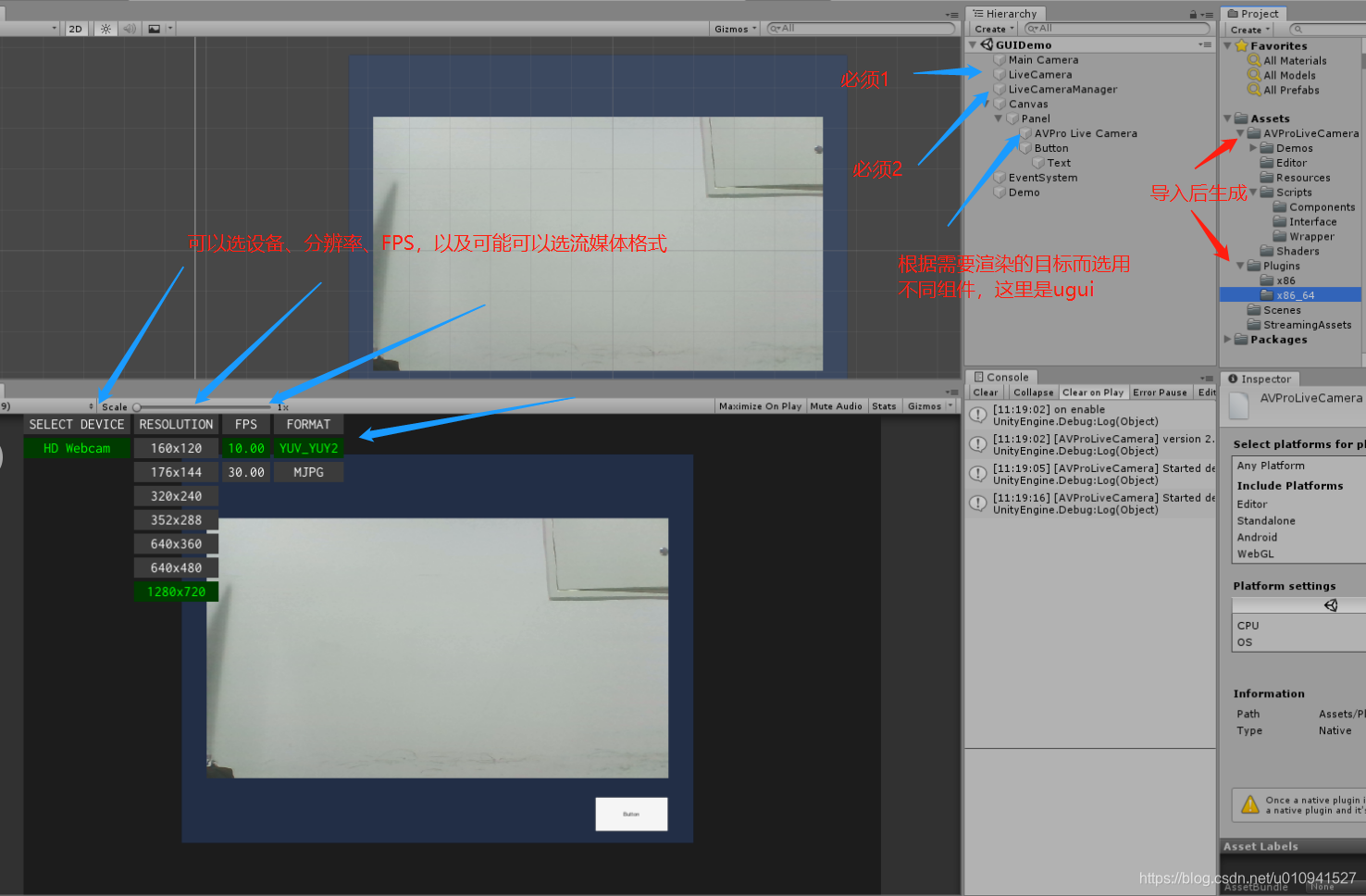Open Scene view pane options menu
Screen dimensions: 1366x896
(952, 15)
